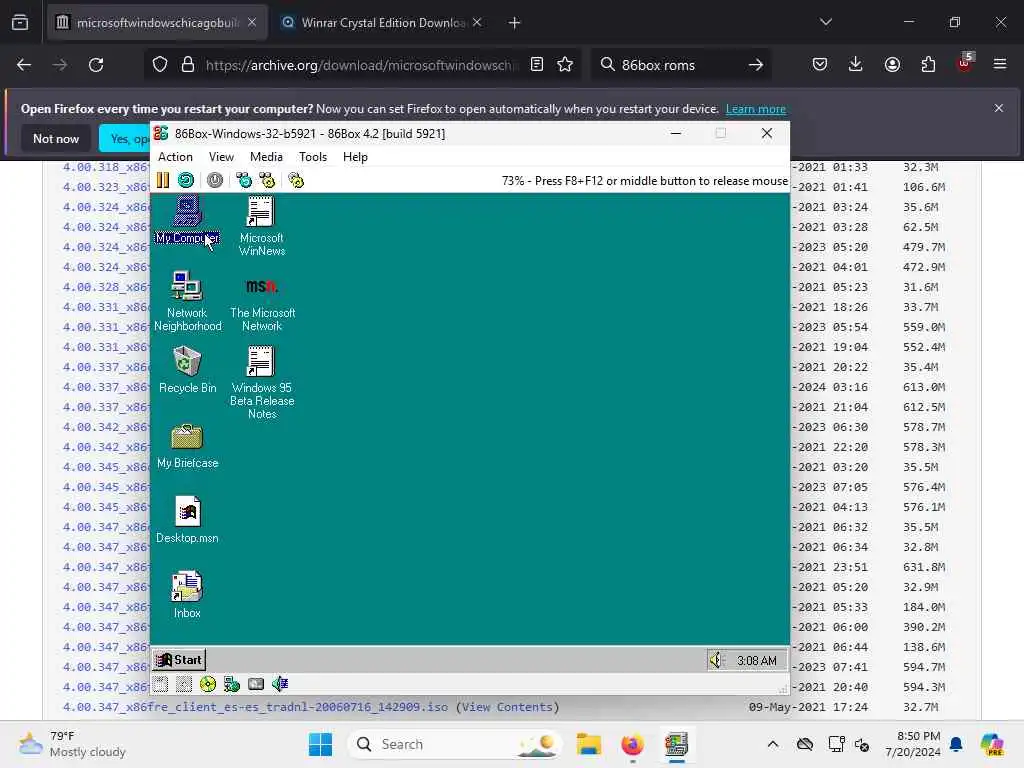
Task: Click the 479.7M file size text
Action: (924, 248)
